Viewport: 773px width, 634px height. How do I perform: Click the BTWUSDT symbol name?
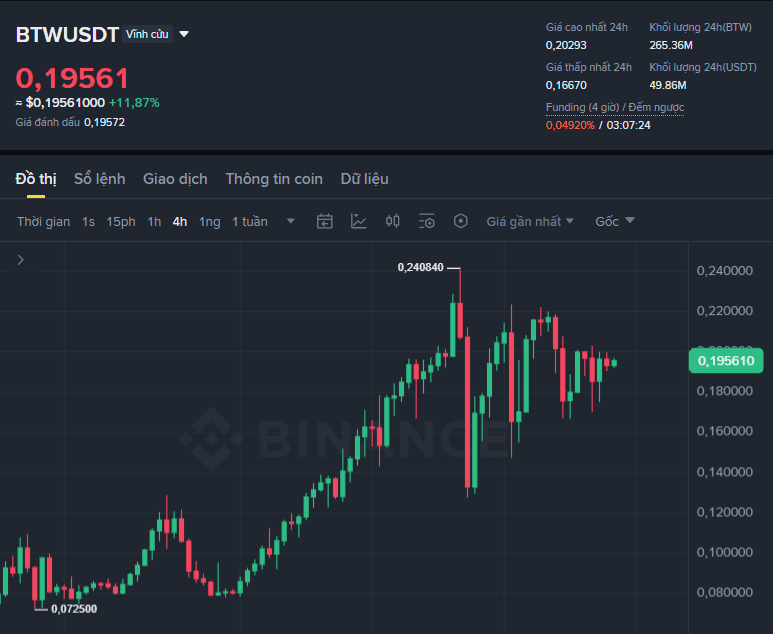click(67, 35)
